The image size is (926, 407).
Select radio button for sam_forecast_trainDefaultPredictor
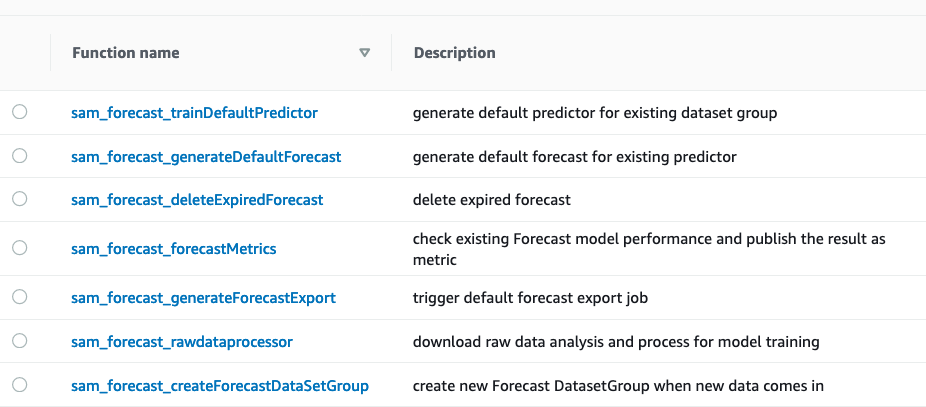click(x=19, y=112)
